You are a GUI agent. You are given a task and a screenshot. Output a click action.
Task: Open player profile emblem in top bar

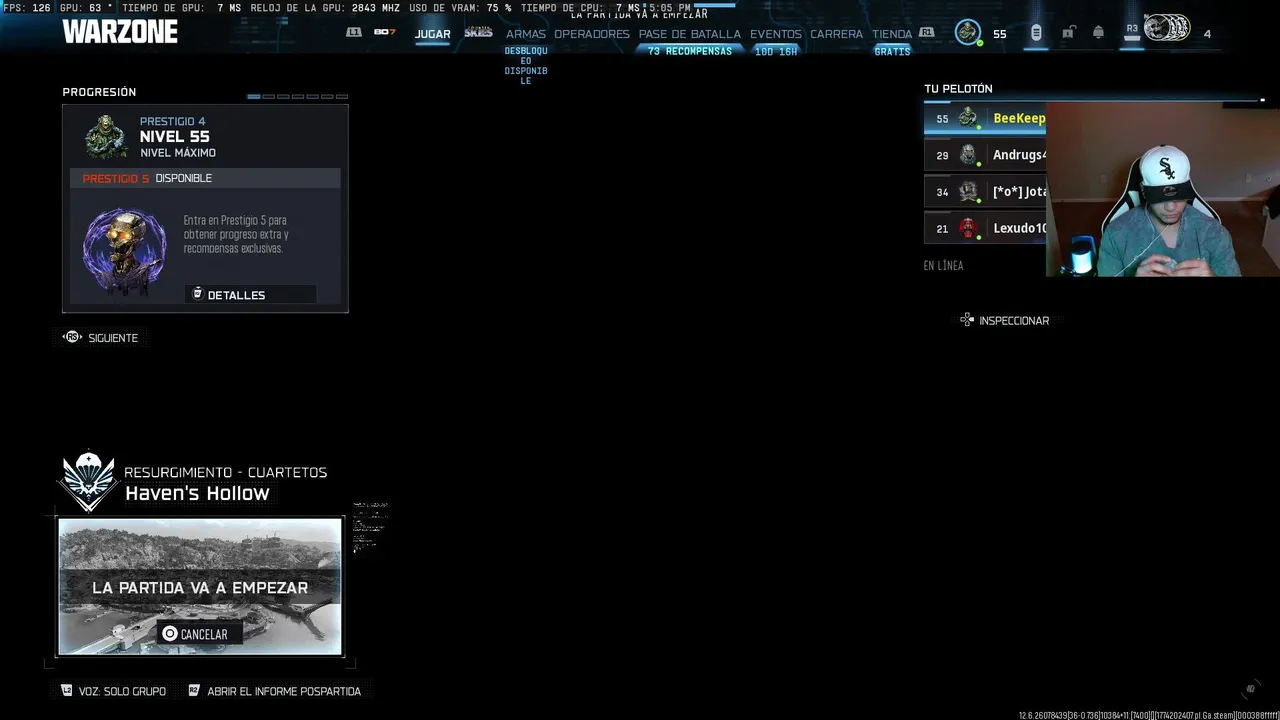(968, 32)
